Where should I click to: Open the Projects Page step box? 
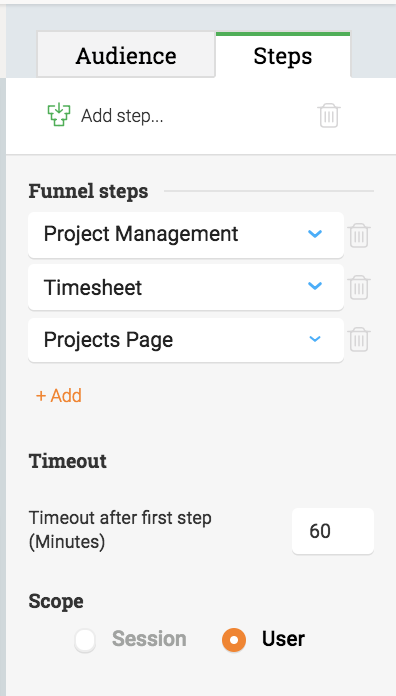click(186, 340)
